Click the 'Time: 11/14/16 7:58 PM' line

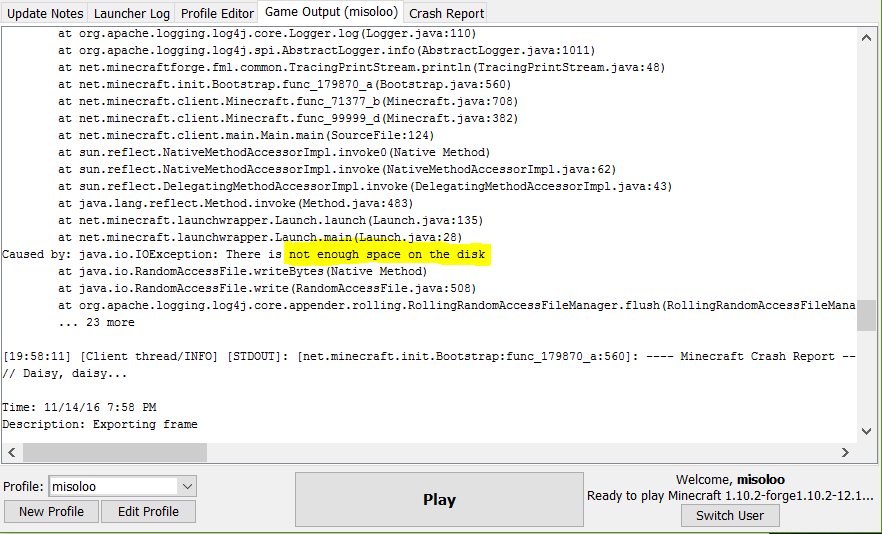pos(79,407)
